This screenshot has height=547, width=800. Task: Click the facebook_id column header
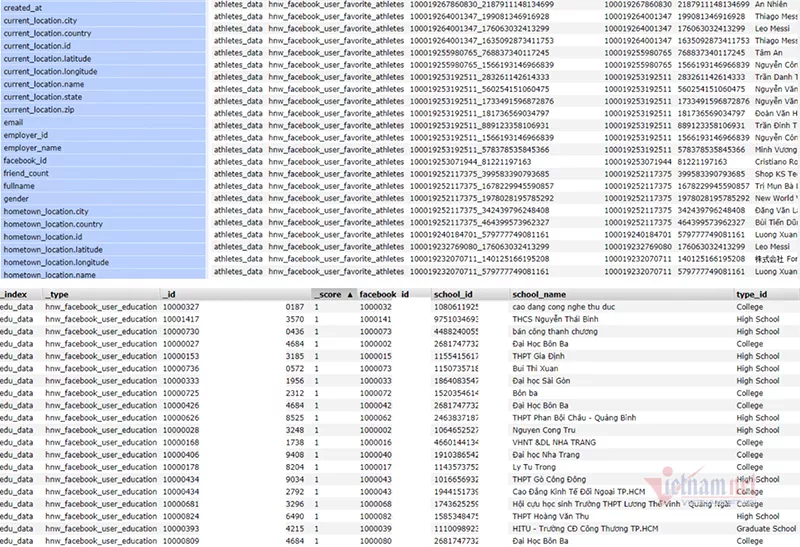(x=384, y=295)
